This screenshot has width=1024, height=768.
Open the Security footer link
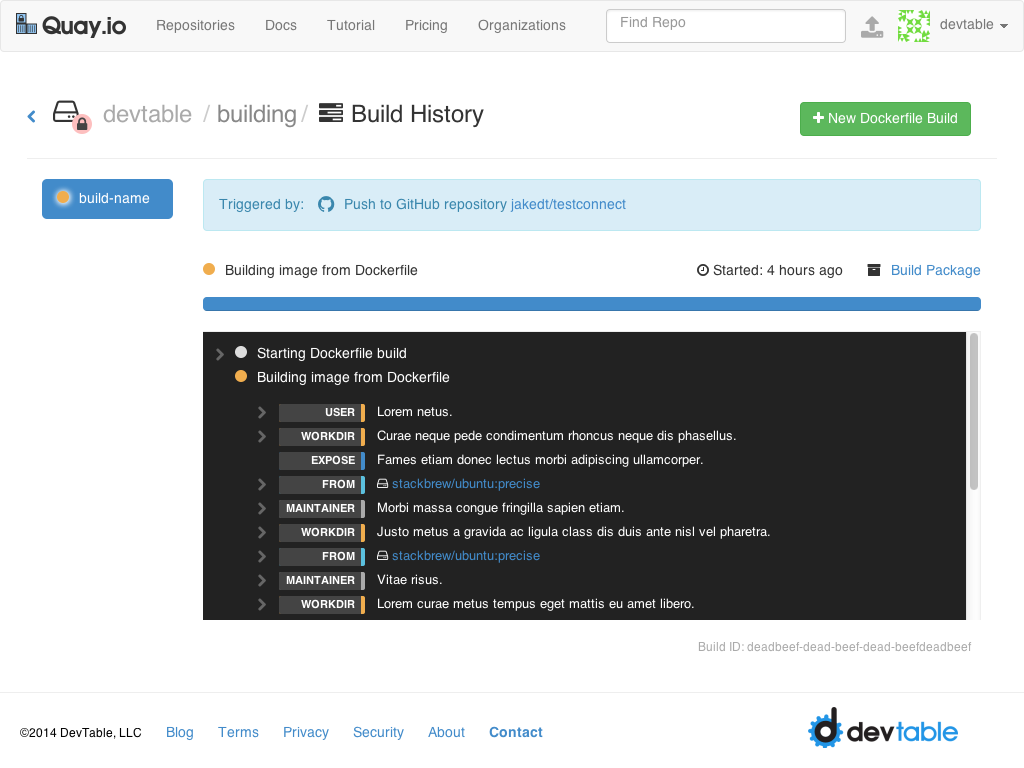coord(378,732)
